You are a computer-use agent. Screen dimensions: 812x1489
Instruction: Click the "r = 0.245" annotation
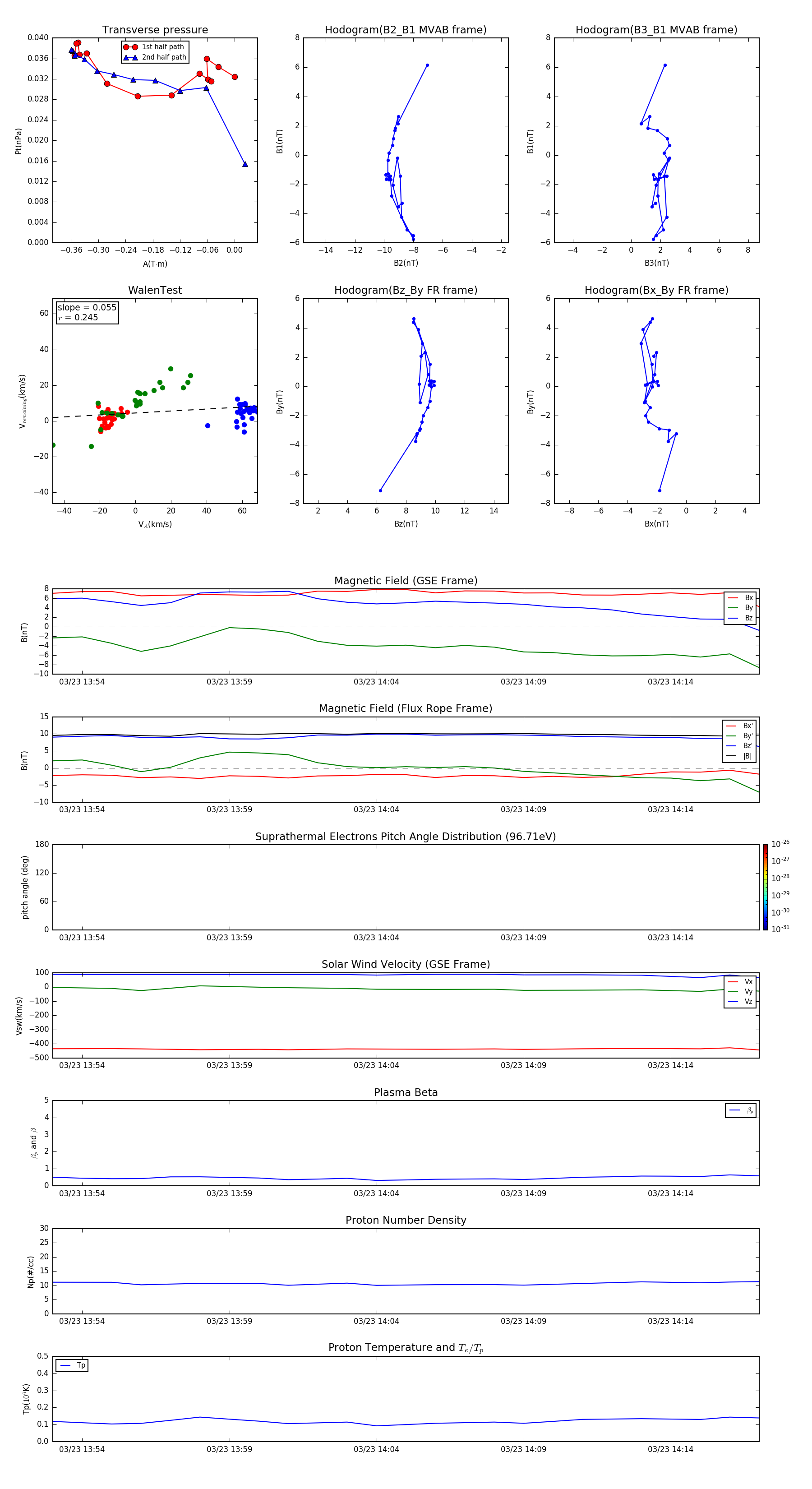(78, 317)
